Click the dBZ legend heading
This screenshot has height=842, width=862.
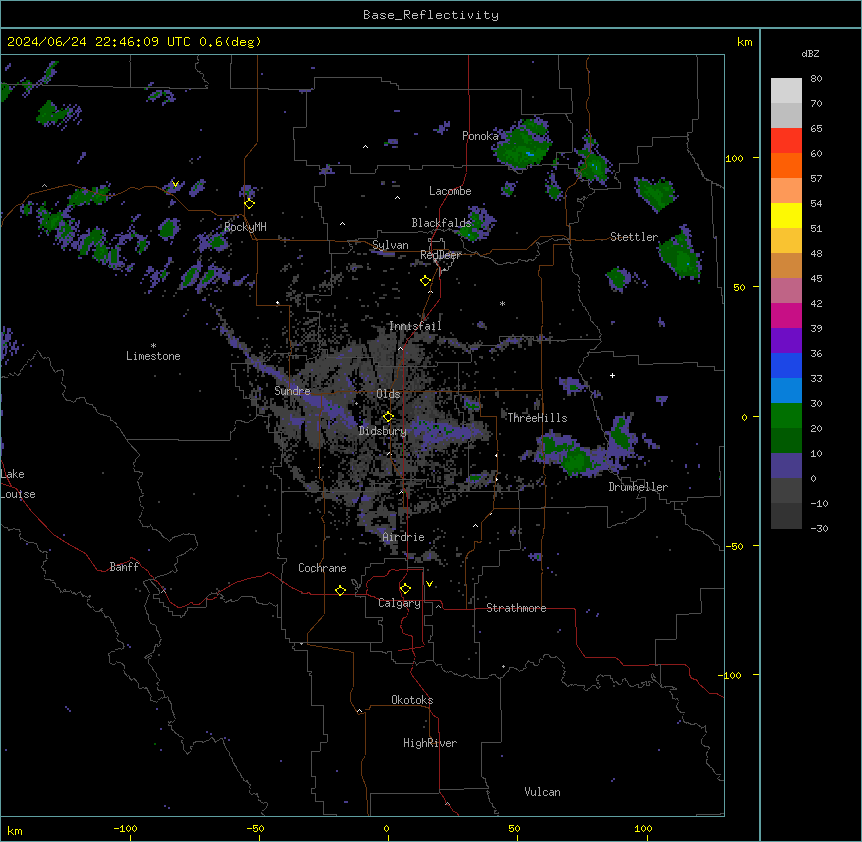[810, 54]
